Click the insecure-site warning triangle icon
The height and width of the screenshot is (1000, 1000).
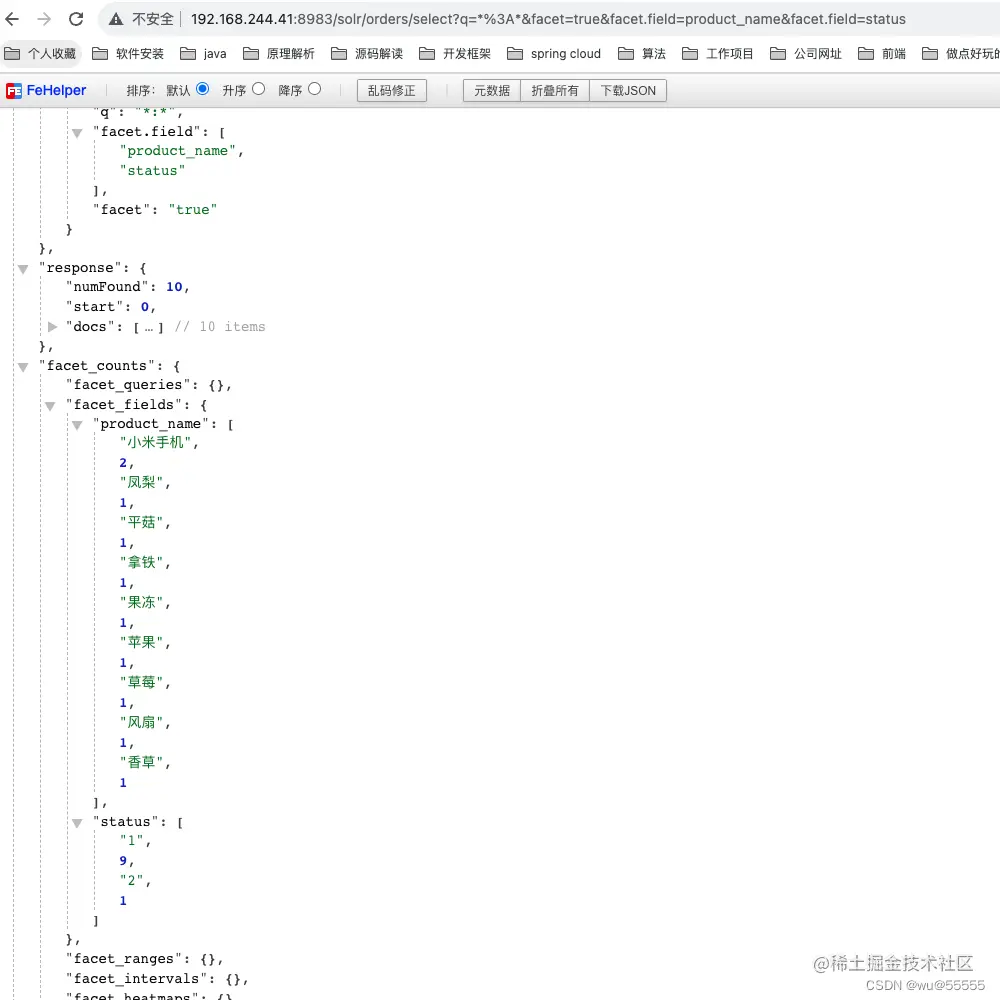(116, 19)
